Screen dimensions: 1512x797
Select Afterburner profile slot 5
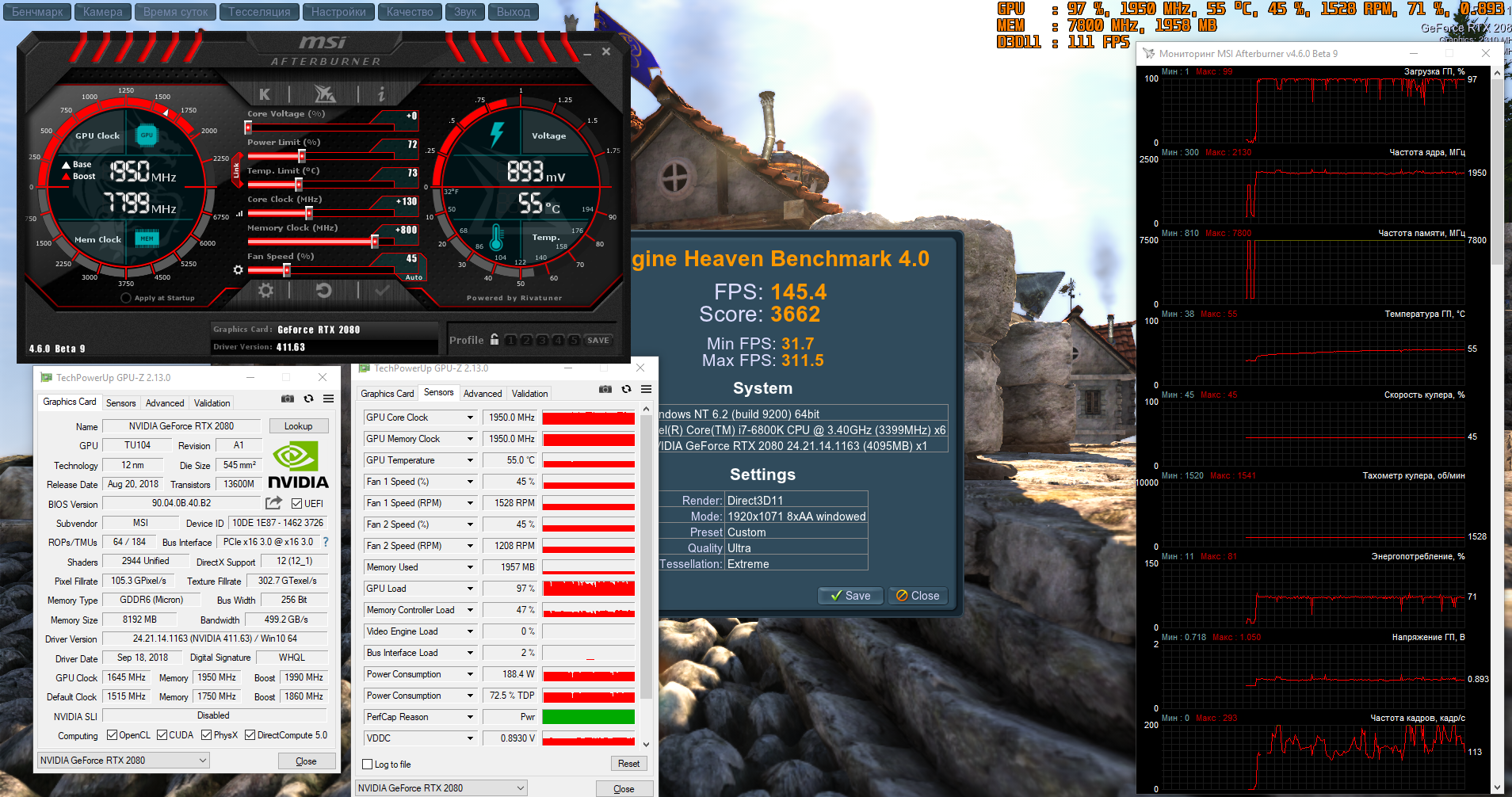(574, 341)
